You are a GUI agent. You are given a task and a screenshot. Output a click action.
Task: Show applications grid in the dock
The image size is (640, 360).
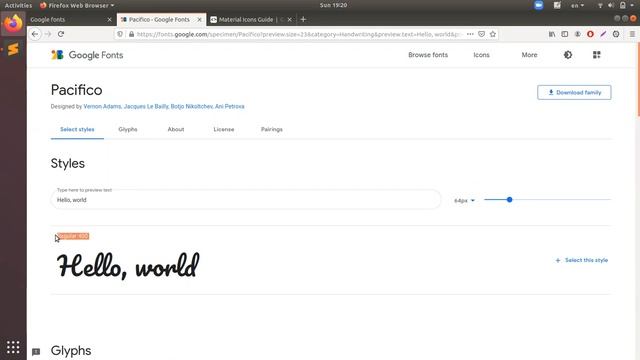click(x=13, y=347)
